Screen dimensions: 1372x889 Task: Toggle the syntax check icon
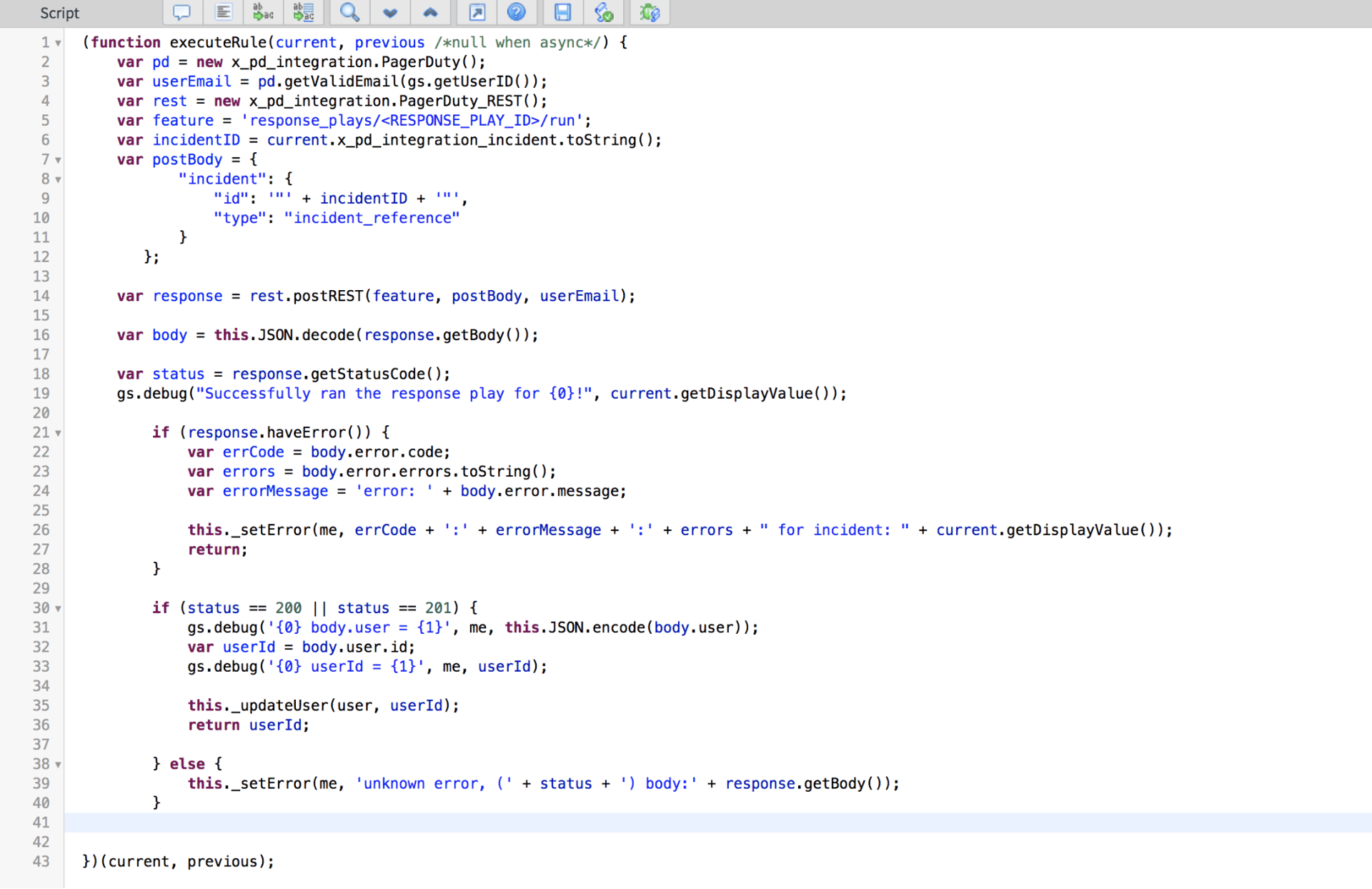click(604, 12)
